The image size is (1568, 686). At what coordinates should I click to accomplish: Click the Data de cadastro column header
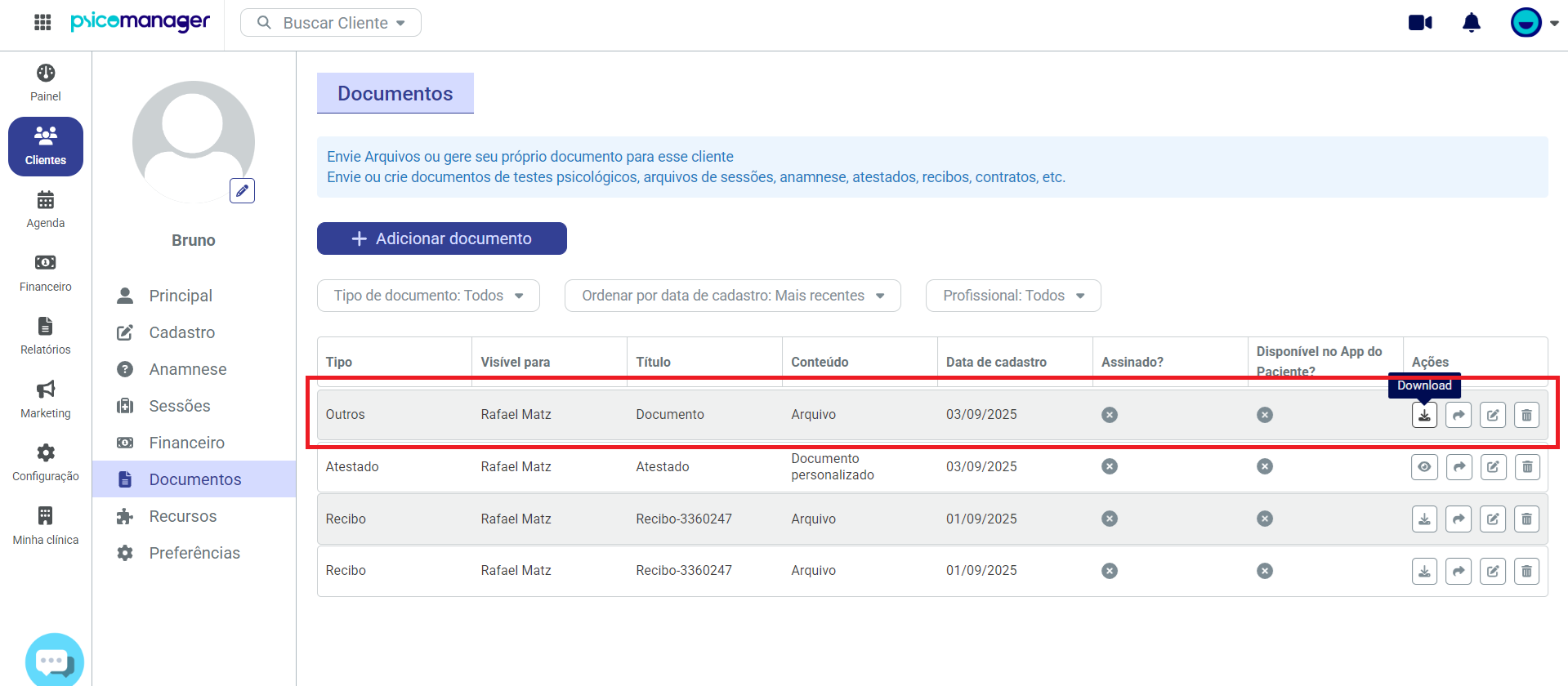[996, 362]
